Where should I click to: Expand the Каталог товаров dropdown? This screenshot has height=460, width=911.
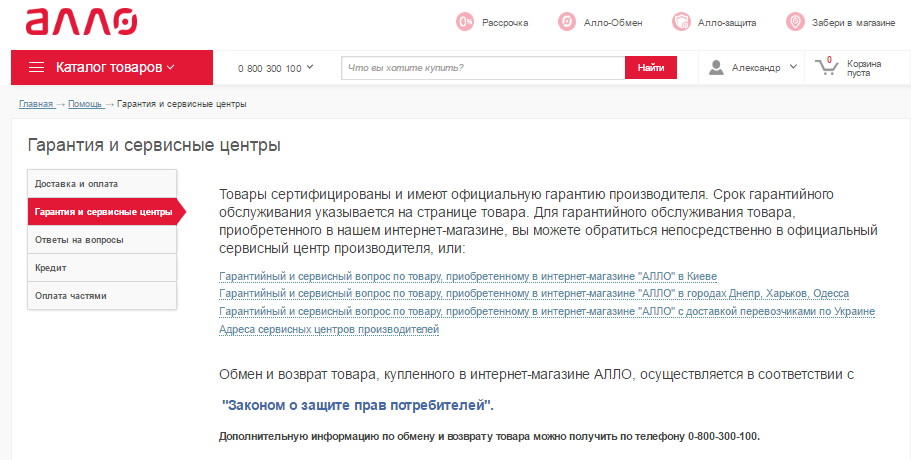click(115, 67)
